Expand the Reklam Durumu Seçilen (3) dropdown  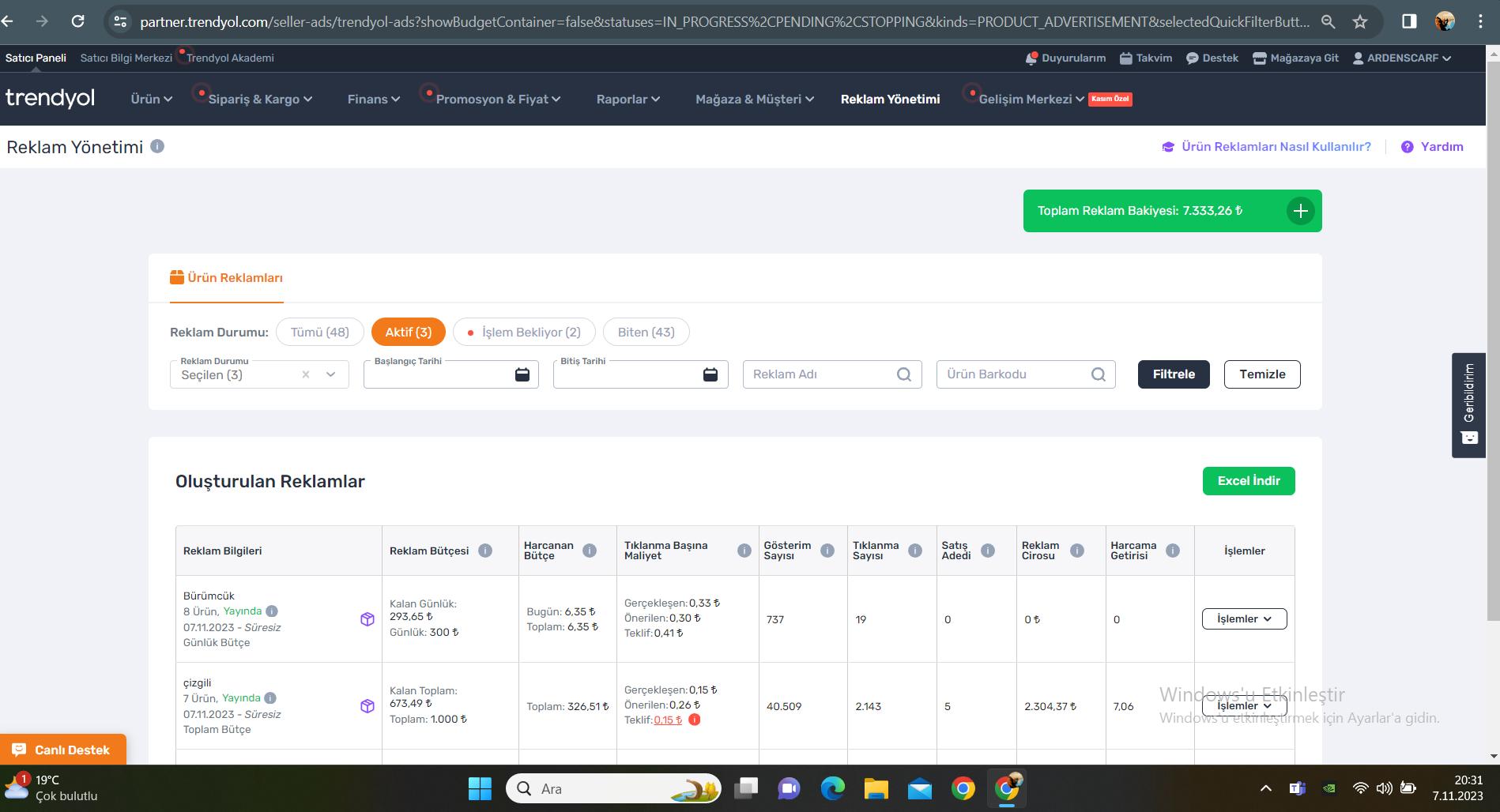coord(259,374)
